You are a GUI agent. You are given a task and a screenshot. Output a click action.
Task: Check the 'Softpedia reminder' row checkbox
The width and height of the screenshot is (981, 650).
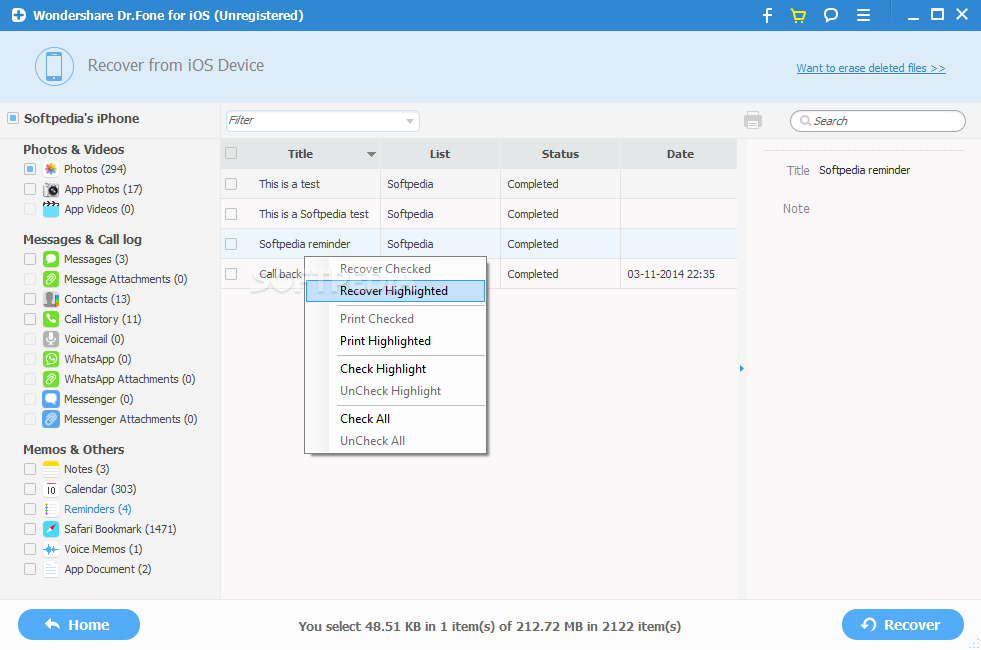click(x=231, y=244)
